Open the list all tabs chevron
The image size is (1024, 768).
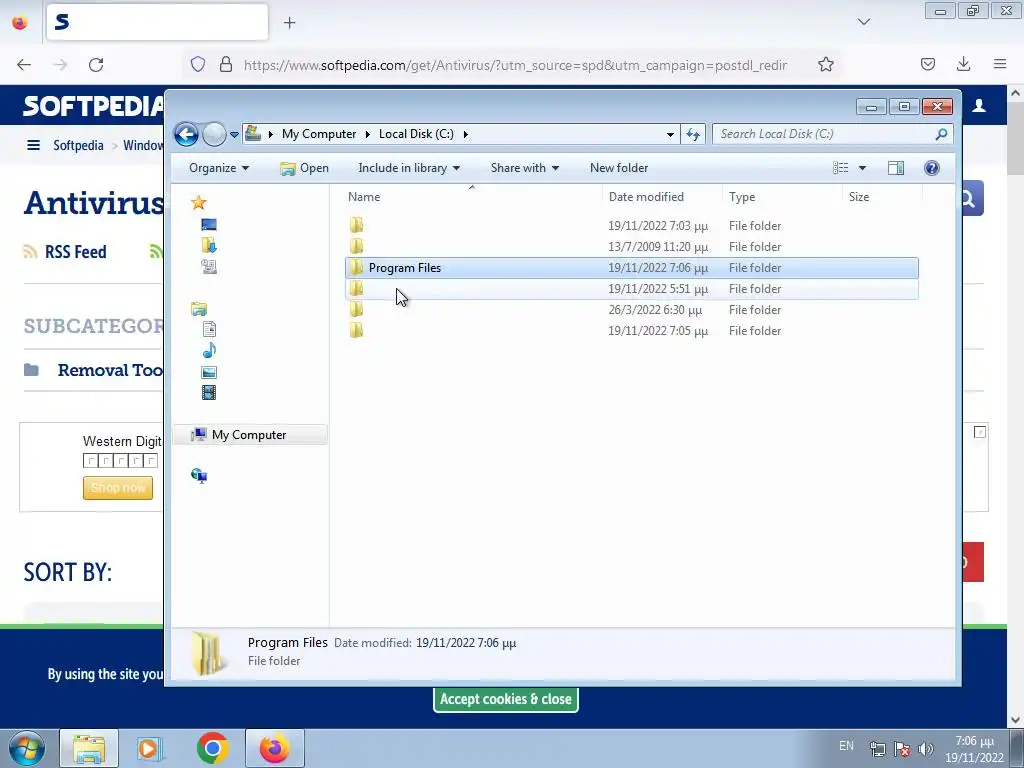[x=863, y=22]
